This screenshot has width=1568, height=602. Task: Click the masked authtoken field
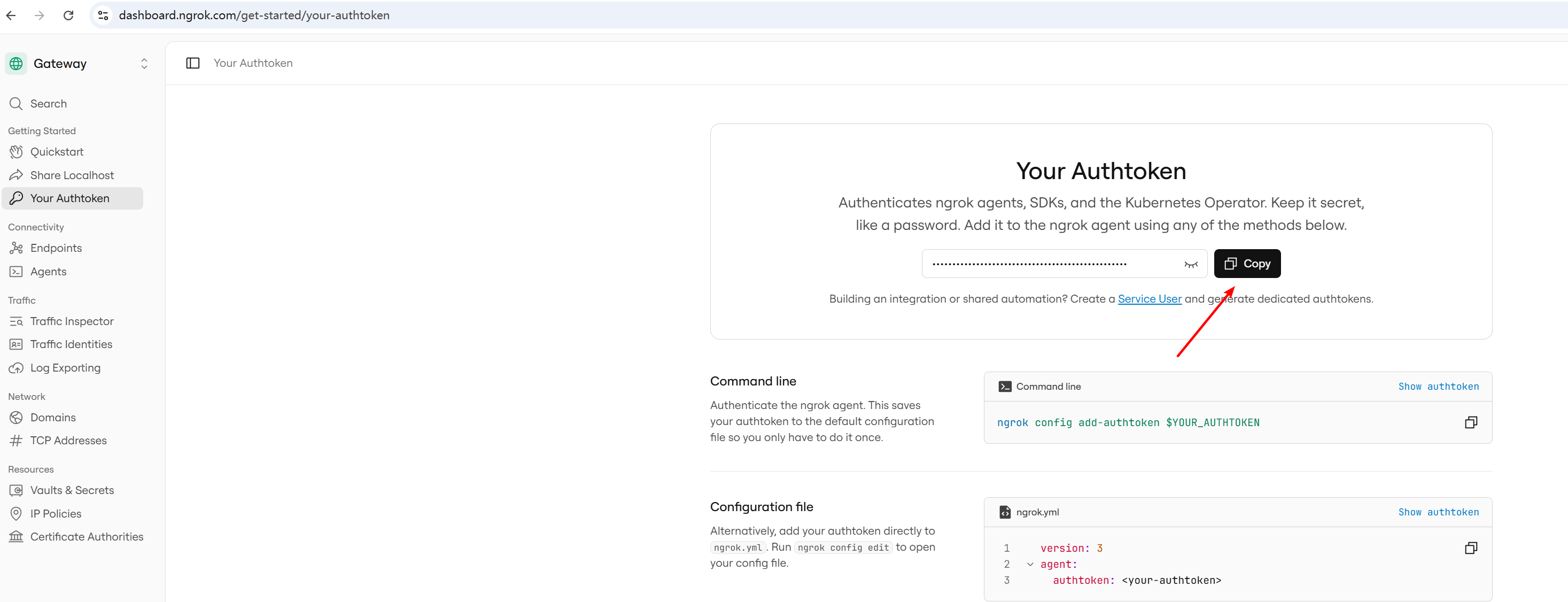coord(1064,264)
